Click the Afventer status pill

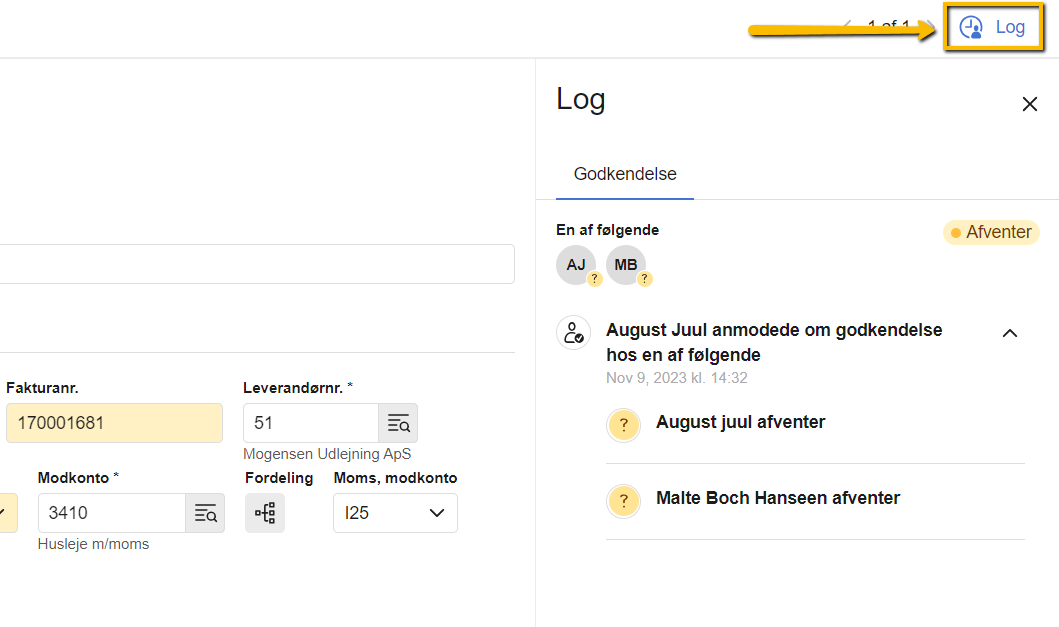[990, 232]
